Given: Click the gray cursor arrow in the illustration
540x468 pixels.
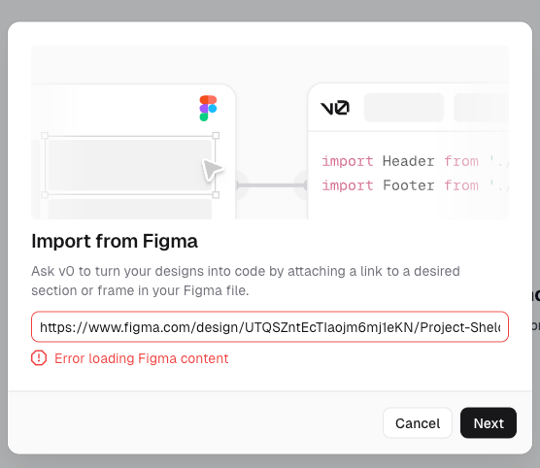Looking at the screenshot, I should click(x=212, y=169).
